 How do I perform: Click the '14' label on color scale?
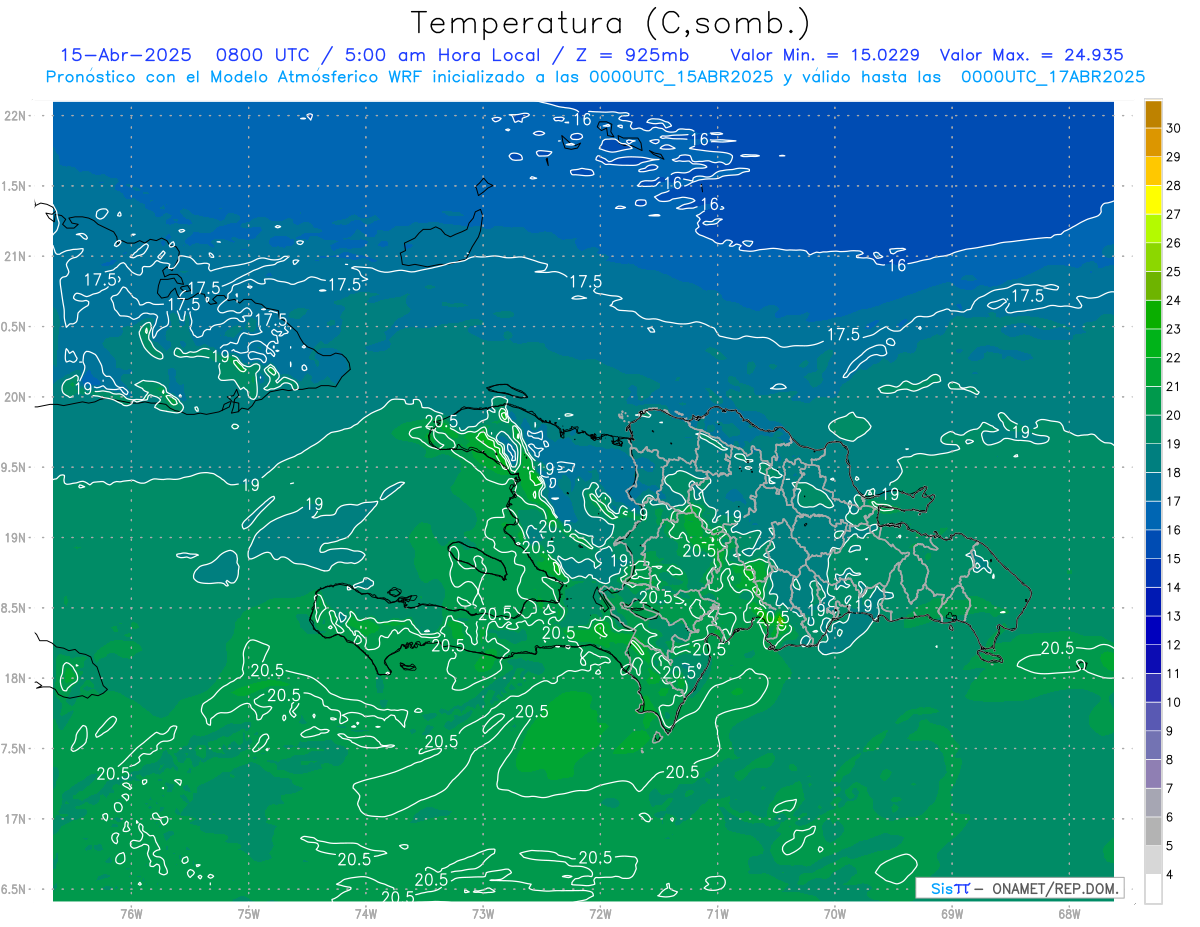[1173, 587]
